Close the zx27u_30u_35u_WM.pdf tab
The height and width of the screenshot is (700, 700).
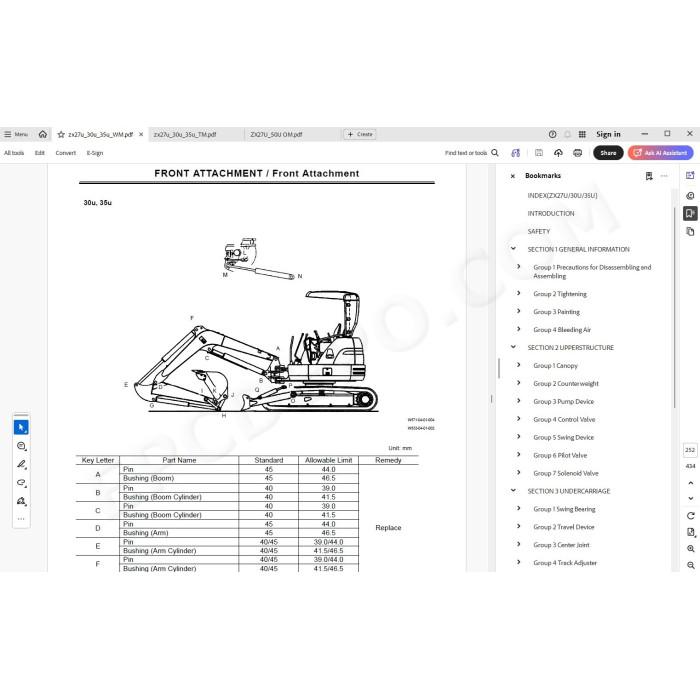coord(141,134)
